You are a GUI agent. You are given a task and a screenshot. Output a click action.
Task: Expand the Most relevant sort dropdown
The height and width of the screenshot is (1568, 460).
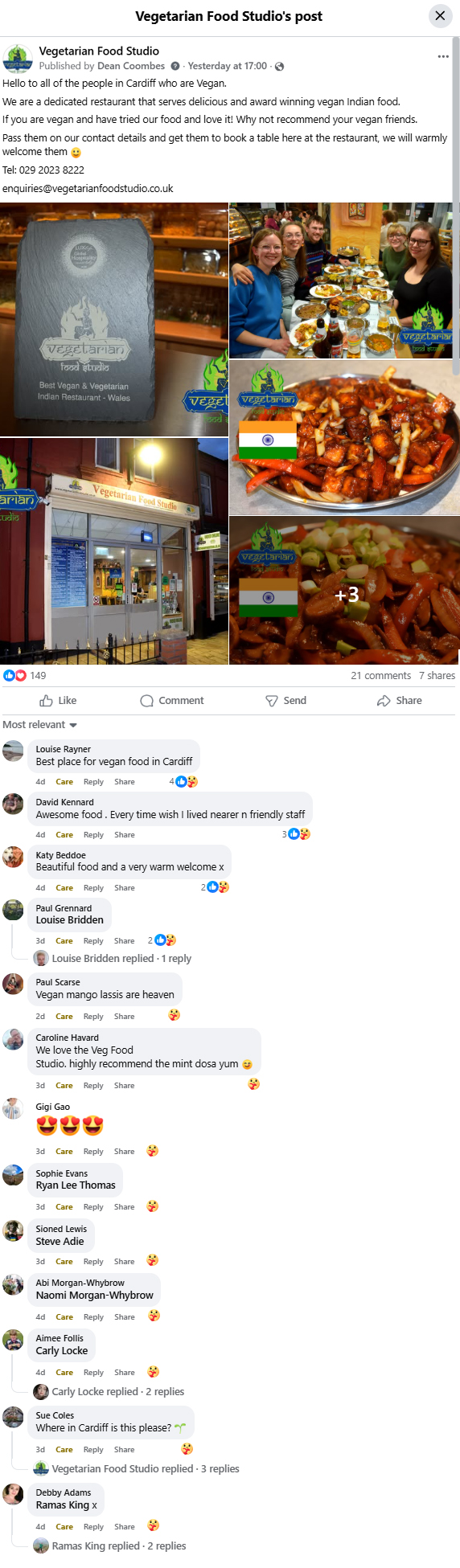39,724
